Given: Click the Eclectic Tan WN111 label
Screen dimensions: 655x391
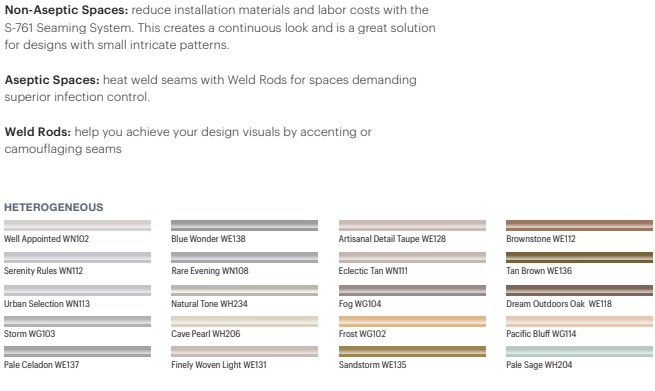Looking at the screenshot, I should [373, 271].
